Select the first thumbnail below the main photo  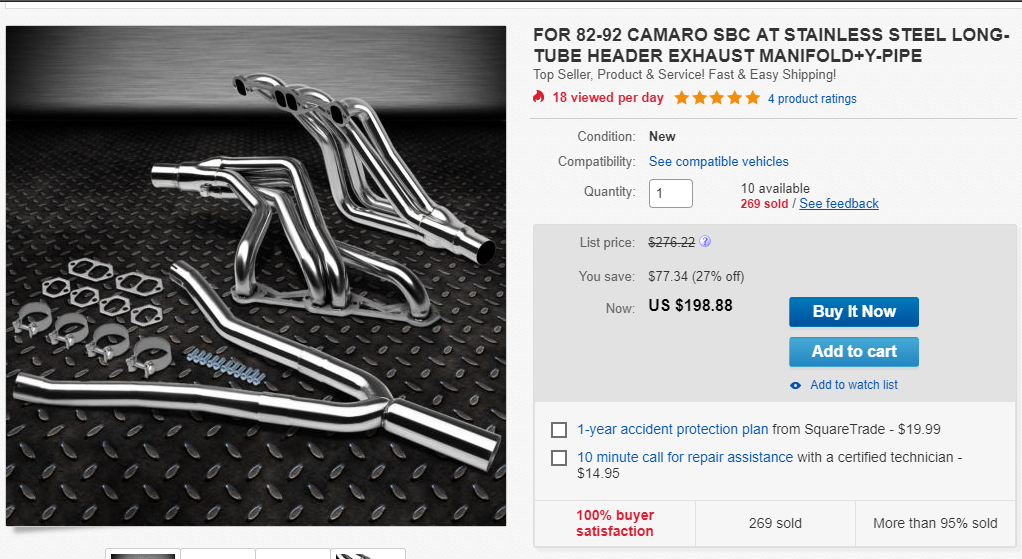tap(142, 554)
